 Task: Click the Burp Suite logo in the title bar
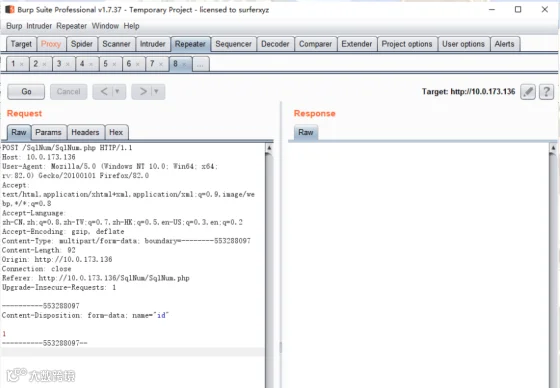(10, 10)
